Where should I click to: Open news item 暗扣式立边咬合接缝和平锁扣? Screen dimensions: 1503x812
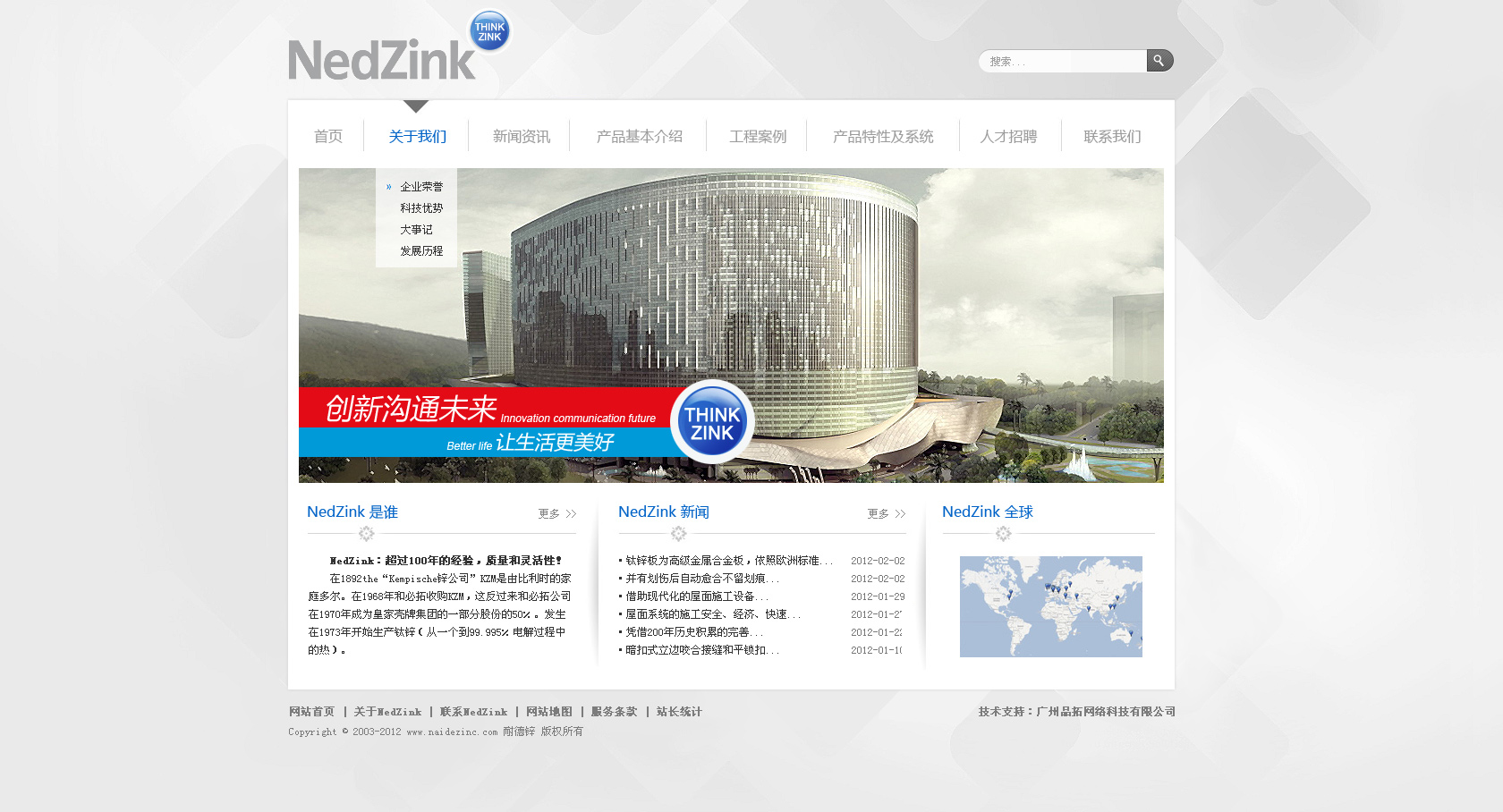click(x=702, y=650)
